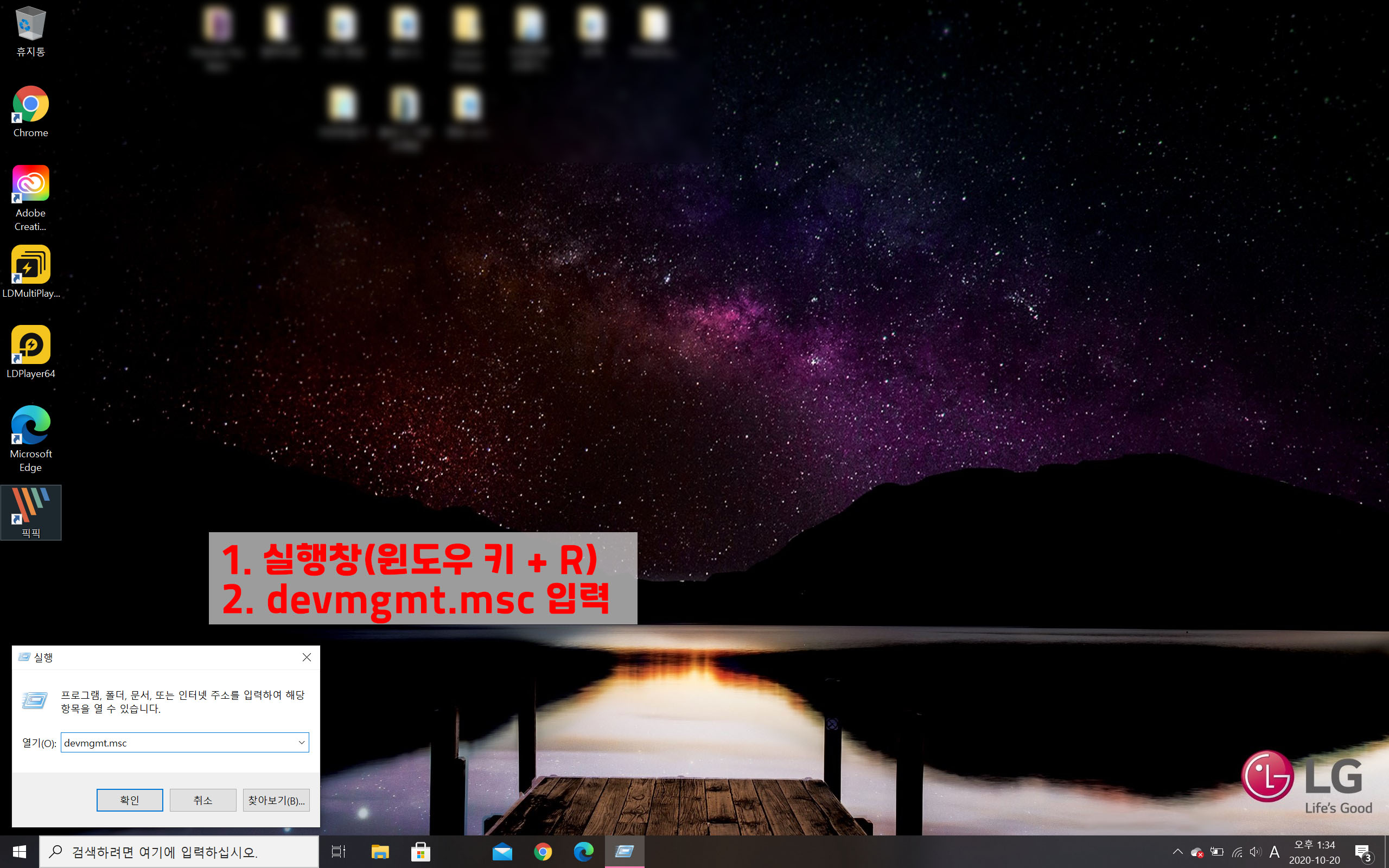Click the taskbar search box

[178, 852]
